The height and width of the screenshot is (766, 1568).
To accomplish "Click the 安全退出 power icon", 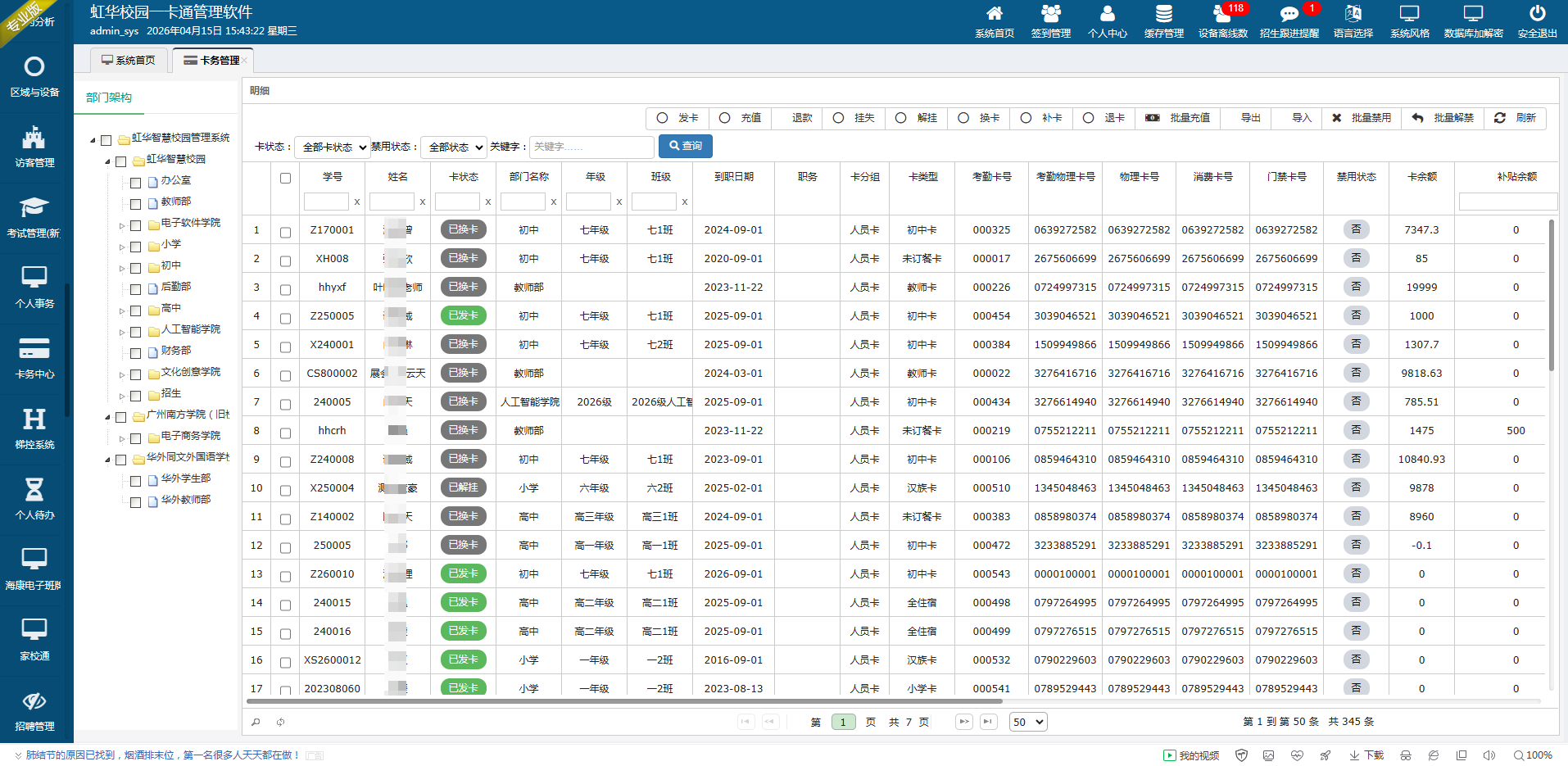I will (x=1537, y=14).
